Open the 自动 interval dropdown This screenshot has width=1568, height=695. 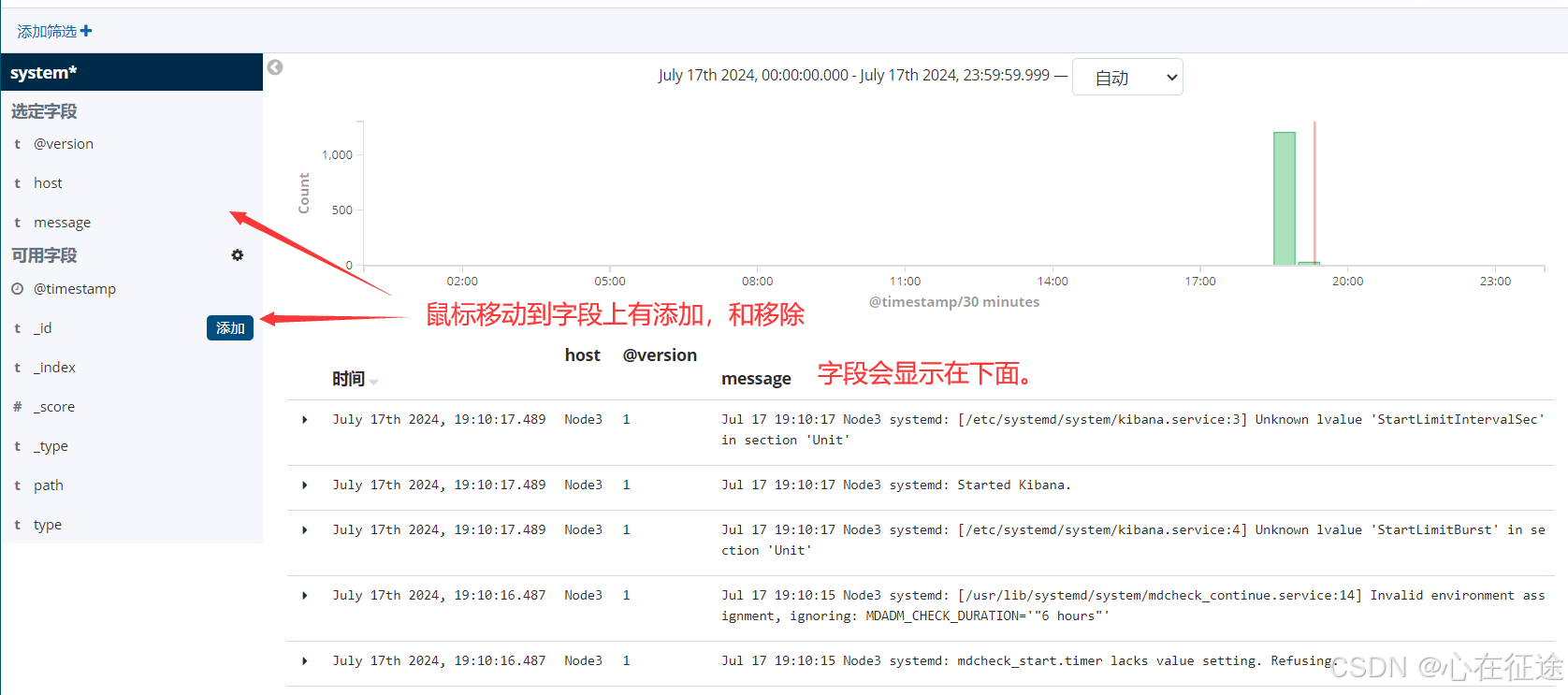(x=1127, y=78)
